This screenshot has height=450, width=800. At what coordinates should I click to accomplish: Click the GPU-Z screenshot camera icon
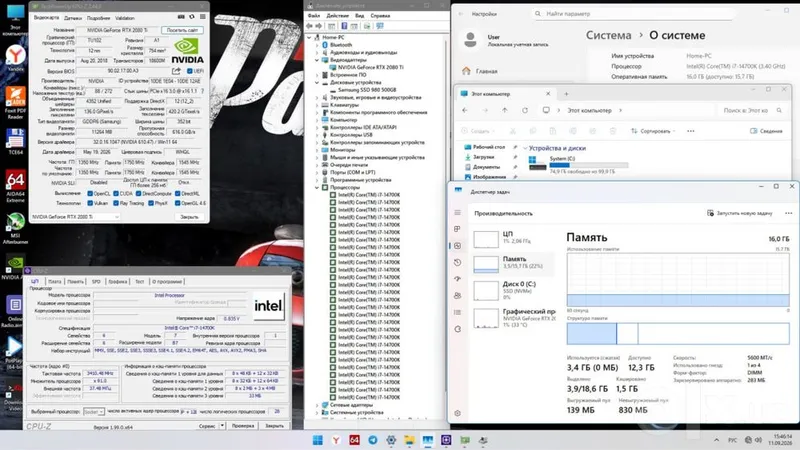(181, 17)
